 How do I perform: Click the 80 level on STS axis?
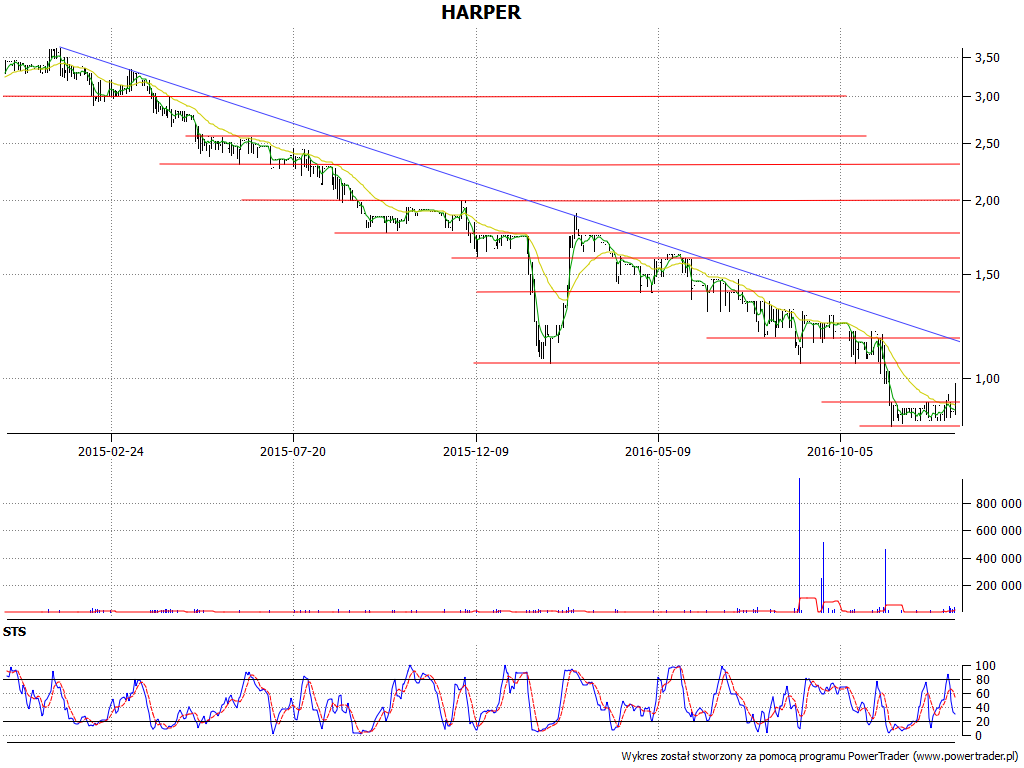[982, 680]
